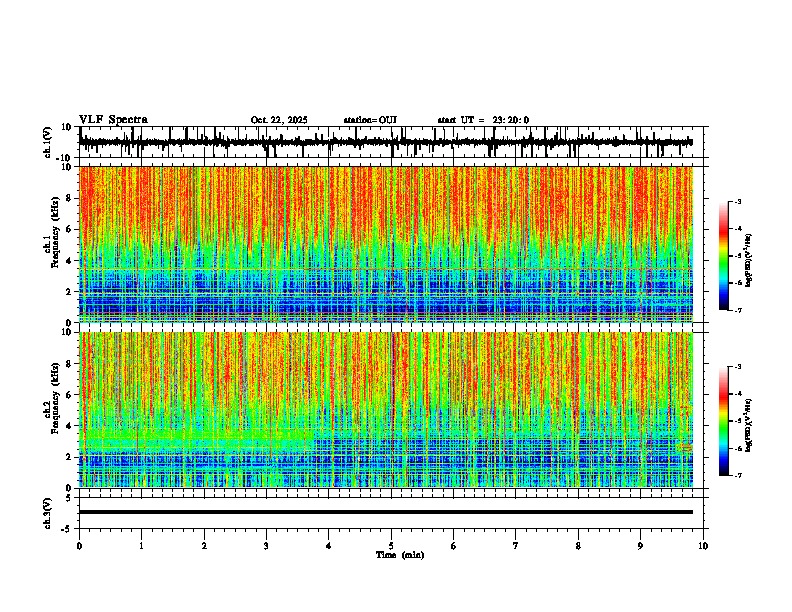Click the date "Oct. 22, 2025"
Viewport: 792px width, 612px height.
click(x=279, y=120)
